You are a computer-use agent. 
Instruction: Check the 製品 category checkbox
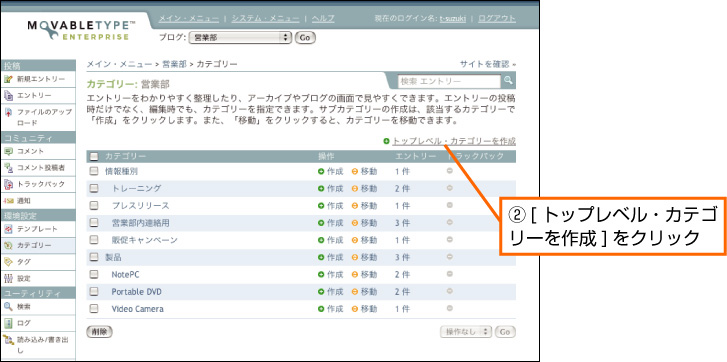94,257
